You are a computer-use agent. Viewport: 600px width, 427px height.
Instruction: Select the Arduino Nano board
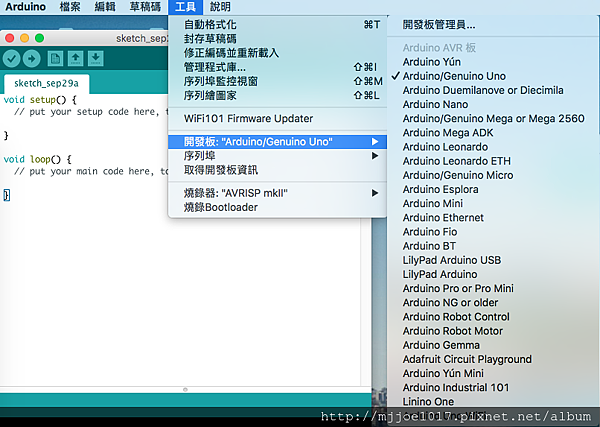tap(493, 104)
